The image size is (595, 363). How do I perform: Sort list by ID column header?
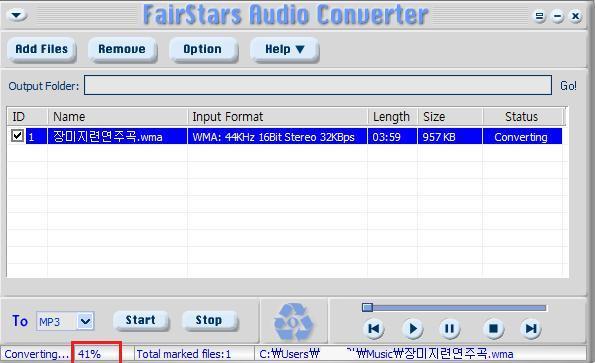point(27,116)
